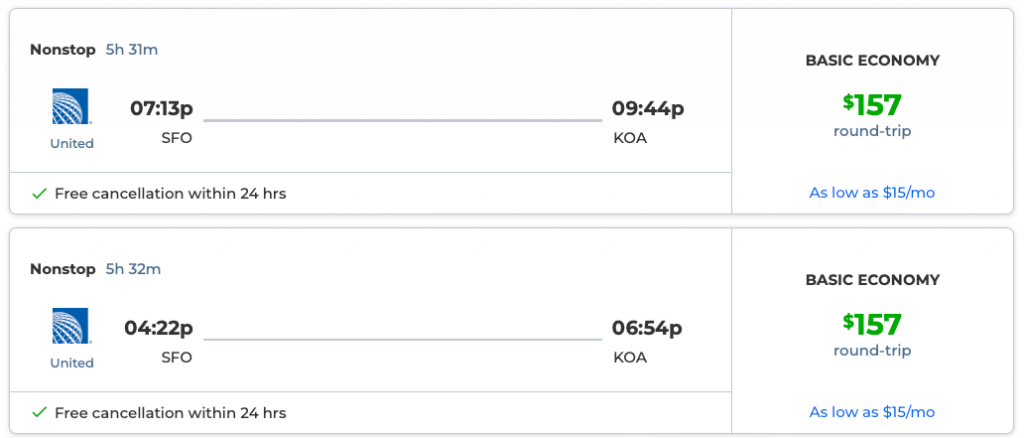This screenshot has height=438, width=1024.
Task: Click "Free cancellation within 24 hrs" on the 07:13p flight
Action: [170, 194]
